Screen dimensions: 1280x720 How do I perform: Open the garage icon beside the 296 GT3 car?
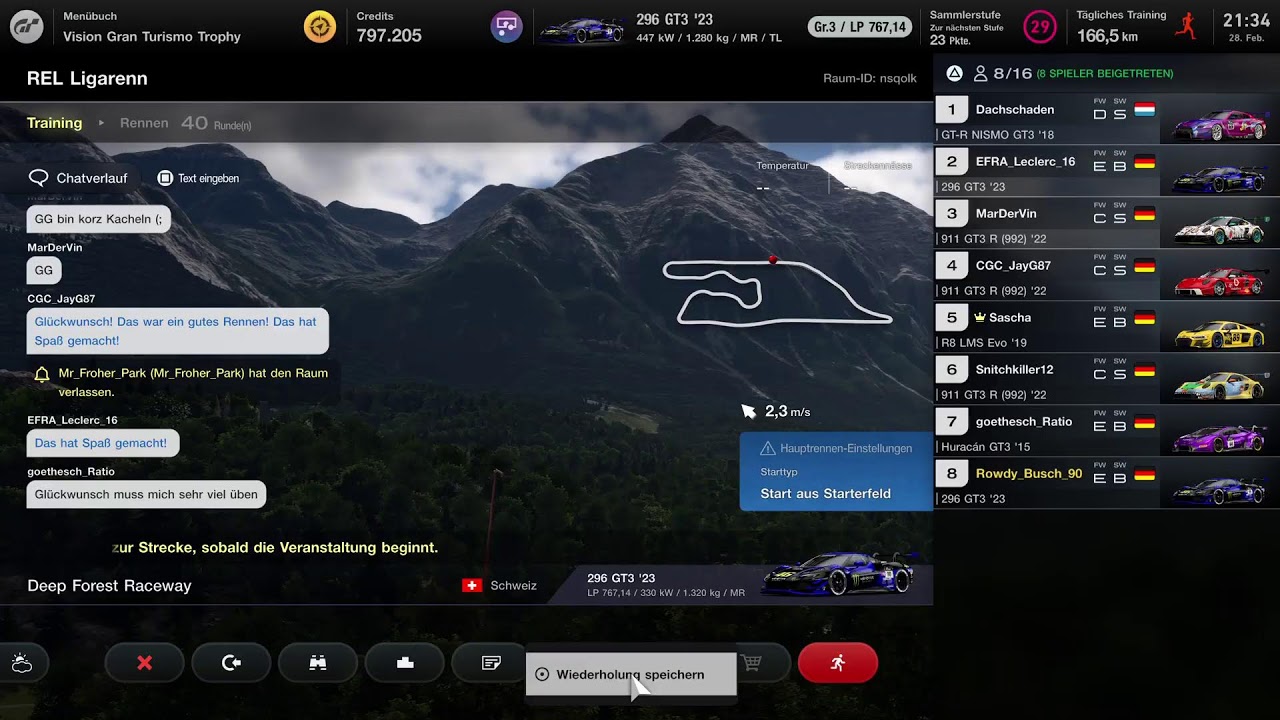point(506,26)
